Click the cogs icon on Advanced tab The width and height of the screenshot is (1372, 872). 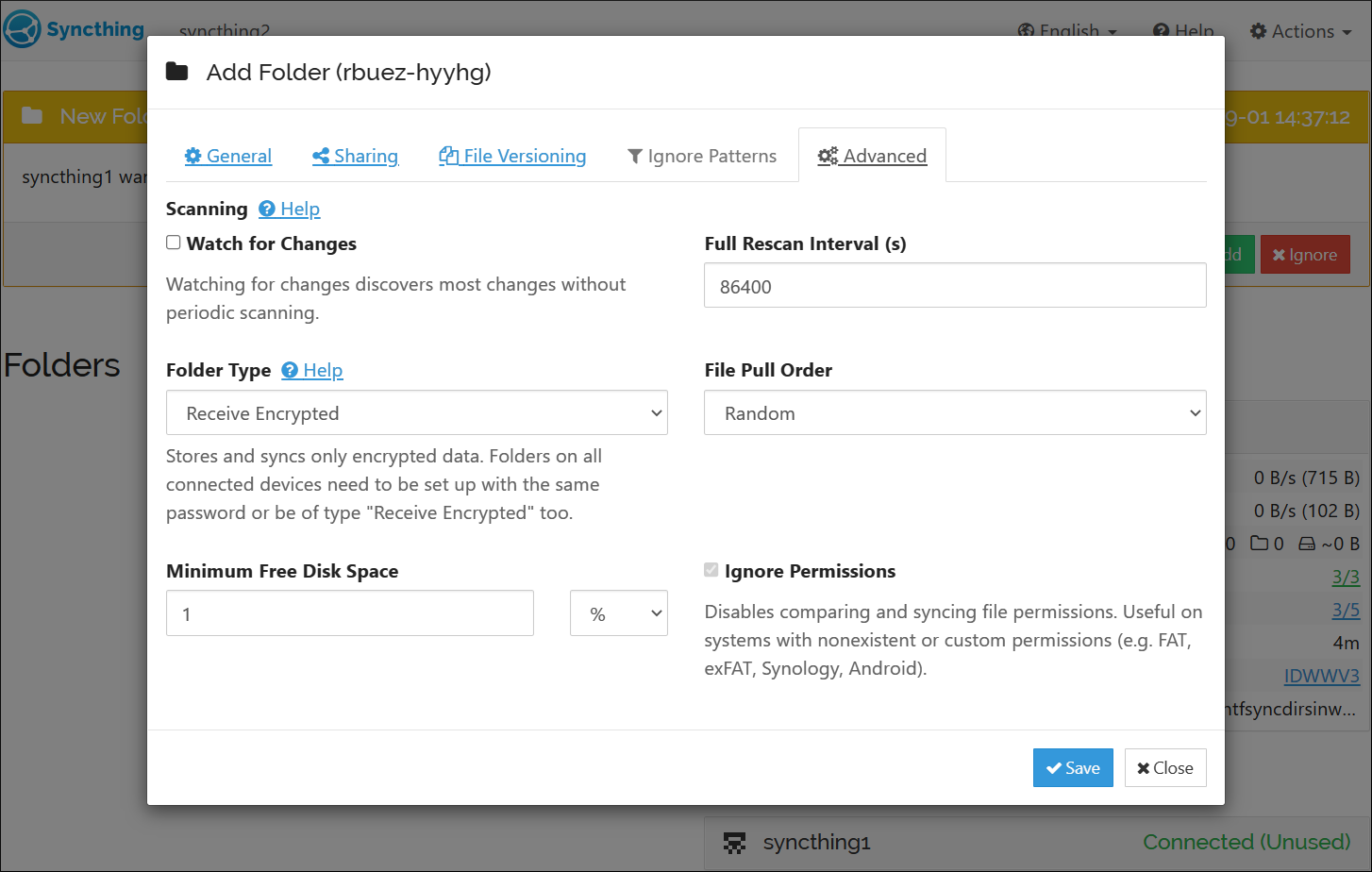[828, 156]
